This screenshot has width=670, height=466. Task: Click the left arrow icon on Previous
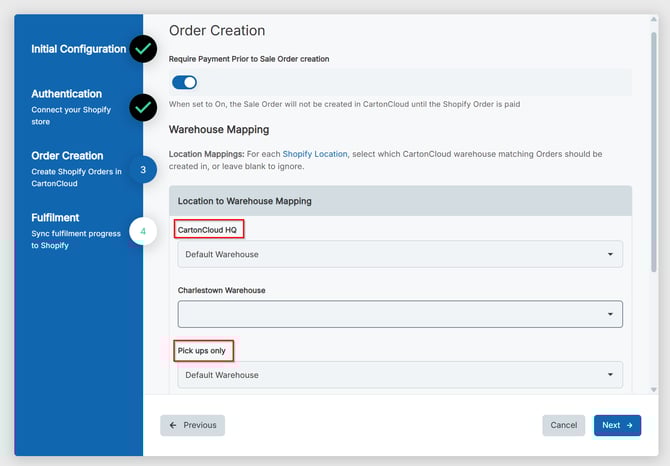coord(173,425)
